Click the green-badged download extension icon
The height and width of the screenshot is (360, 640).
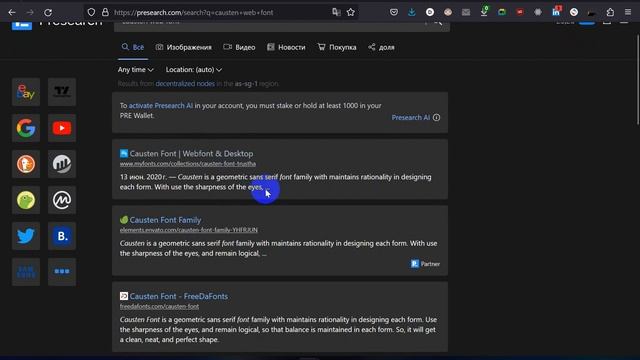[x=484, y=12]
